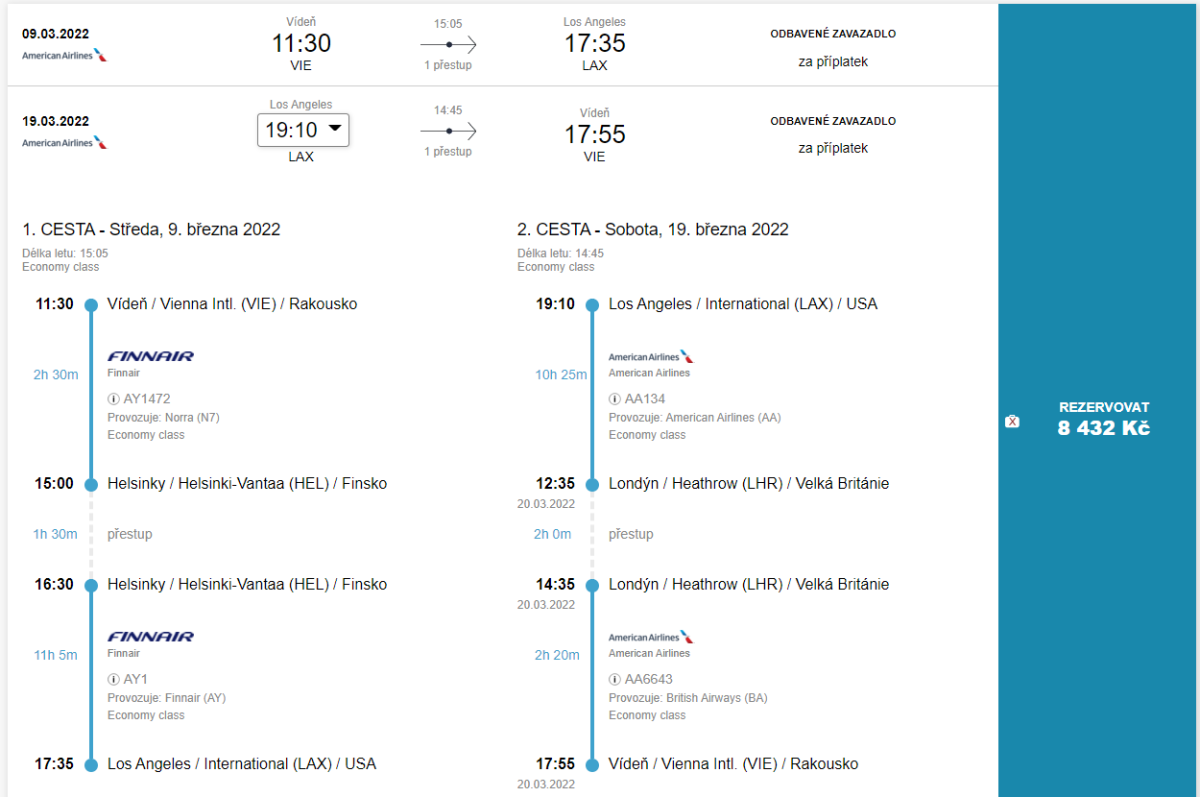The image size is (1200, 797).
Task: Click the Finnair logo on flight AY1
Action: 150,636
